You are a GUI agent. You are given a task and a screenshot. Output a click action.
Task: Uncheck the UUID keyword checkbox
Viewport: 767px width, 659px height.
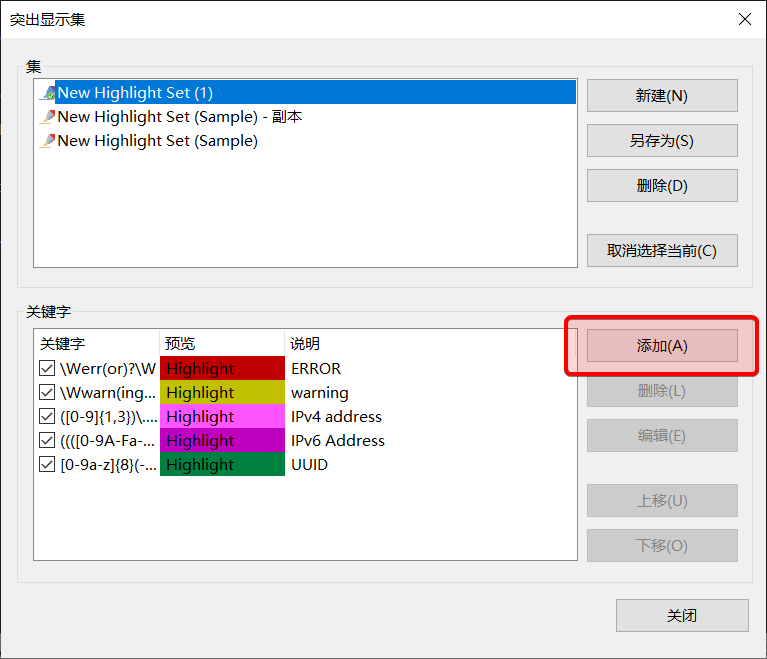[x=47, y=464]
